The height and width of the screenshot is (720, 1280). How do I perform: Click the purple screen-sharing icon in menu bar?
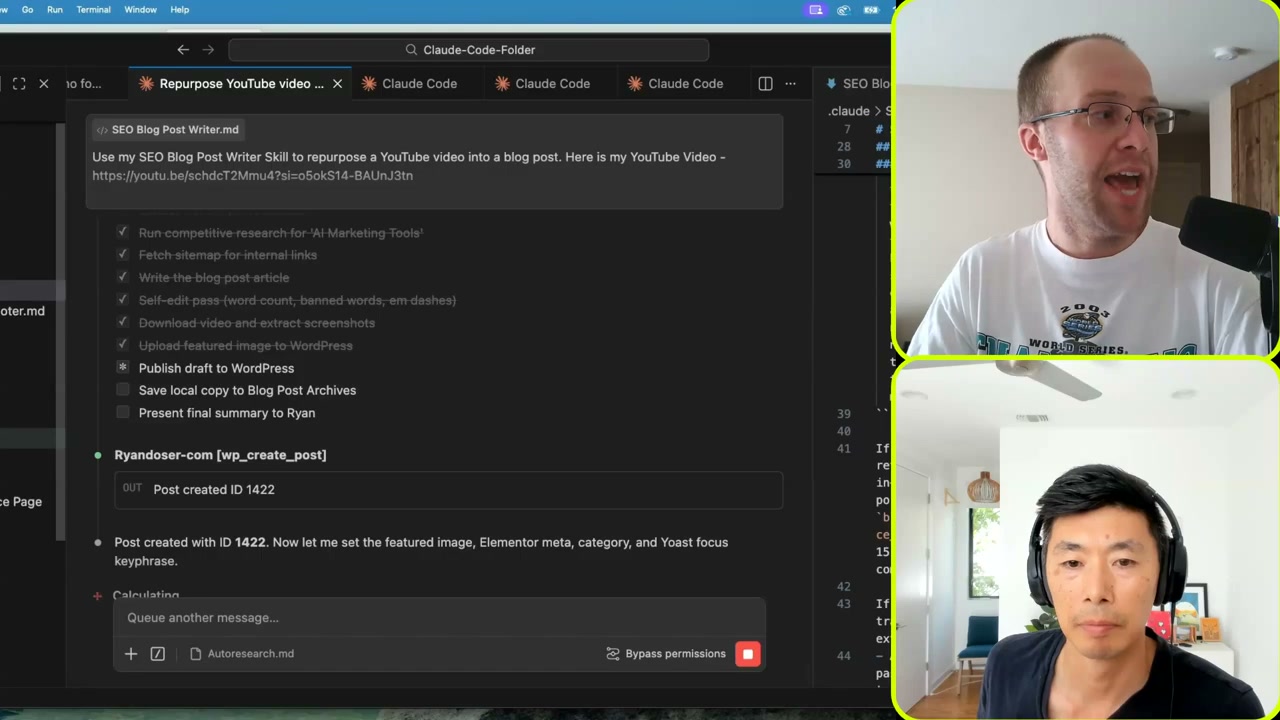(816, 10)
